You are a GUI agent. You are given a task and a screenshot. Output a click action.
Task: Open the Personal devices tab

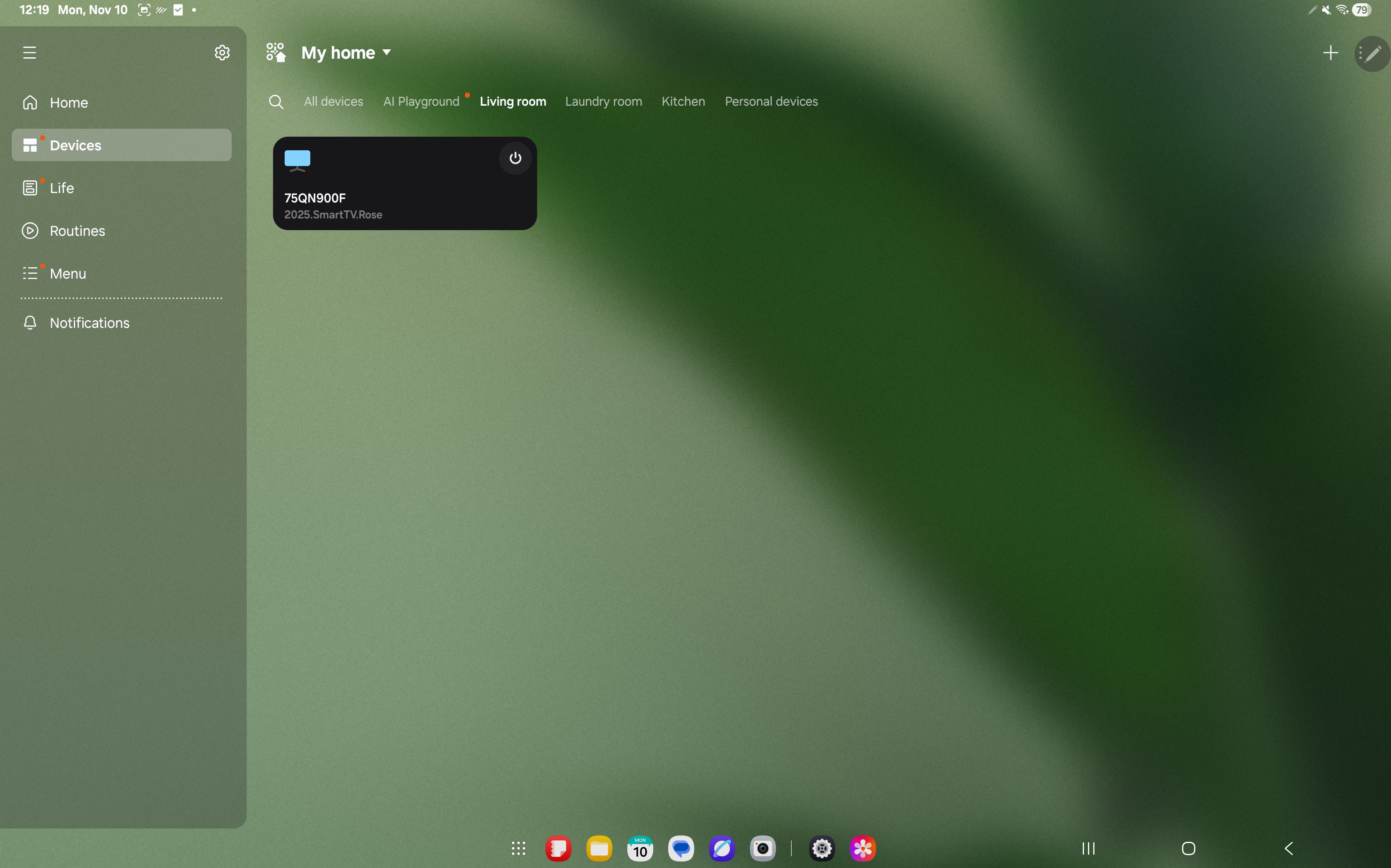[x=771, y=101]
